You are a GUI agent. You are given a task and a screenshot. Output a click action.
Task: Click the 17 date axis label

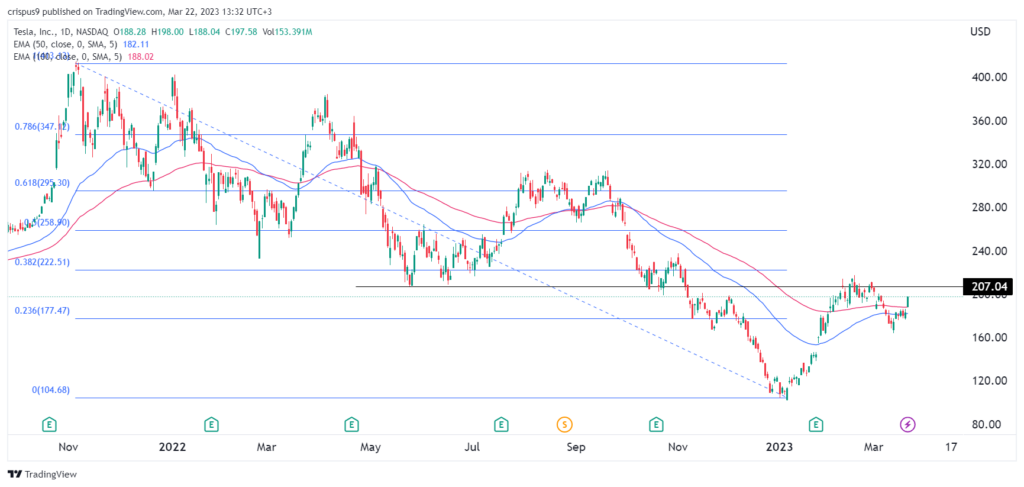click(x=951, y=448)
